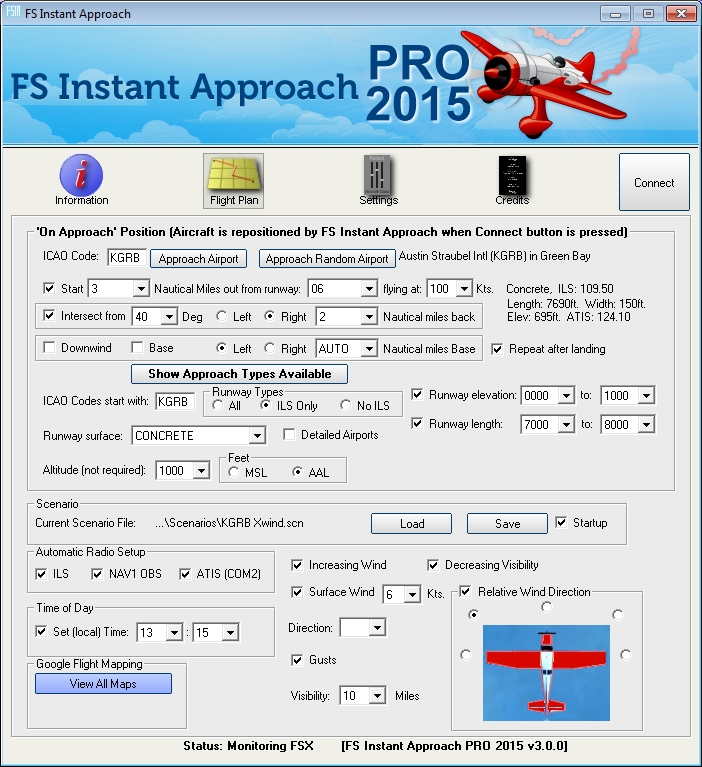Toggle Repeat after landing checkbox

497,349
